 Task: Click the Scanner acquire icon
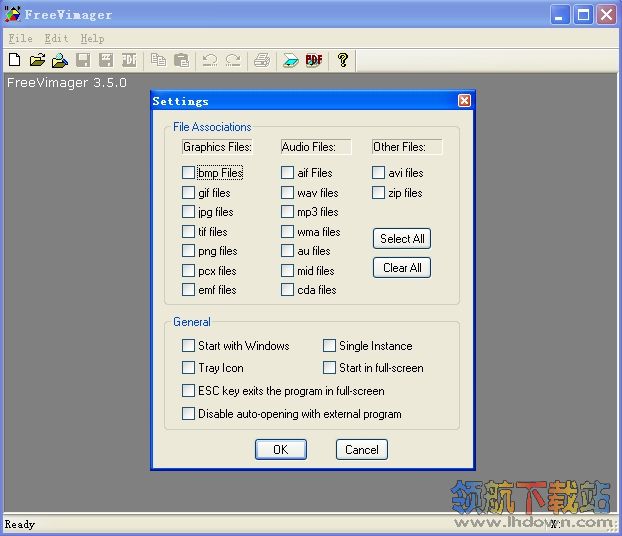290,60
